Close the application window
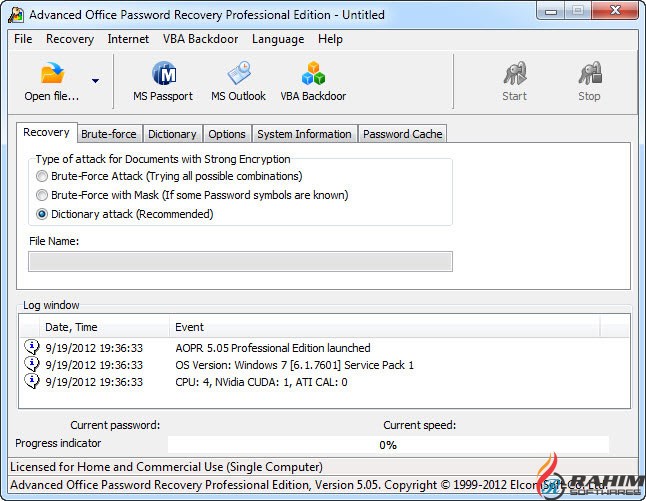This screenshot has height=501, width=646. [x=616, y=11]
